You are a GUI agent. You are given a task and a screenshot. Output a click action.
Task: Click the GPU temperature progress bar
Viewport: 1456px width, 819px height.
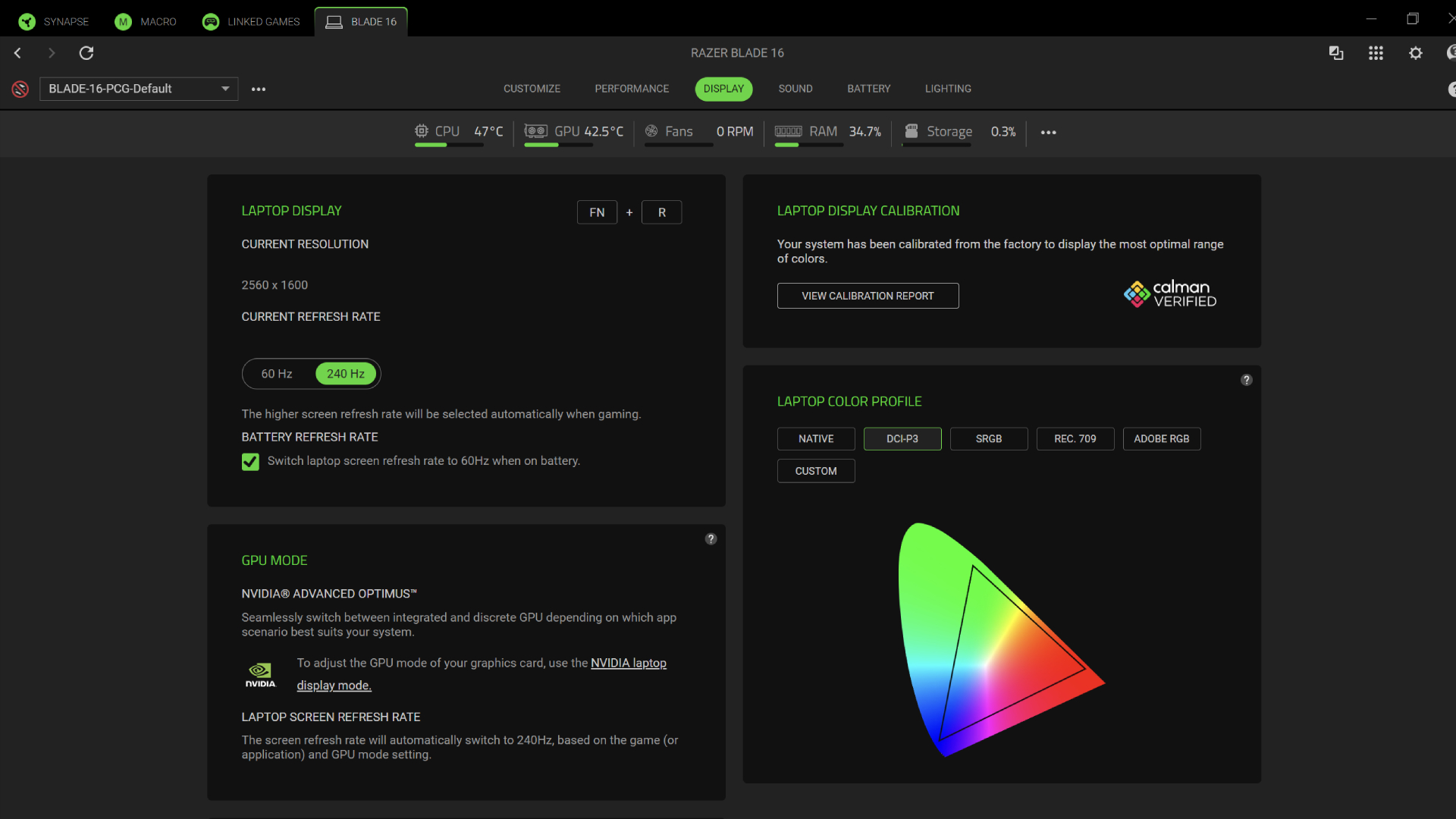558,145
